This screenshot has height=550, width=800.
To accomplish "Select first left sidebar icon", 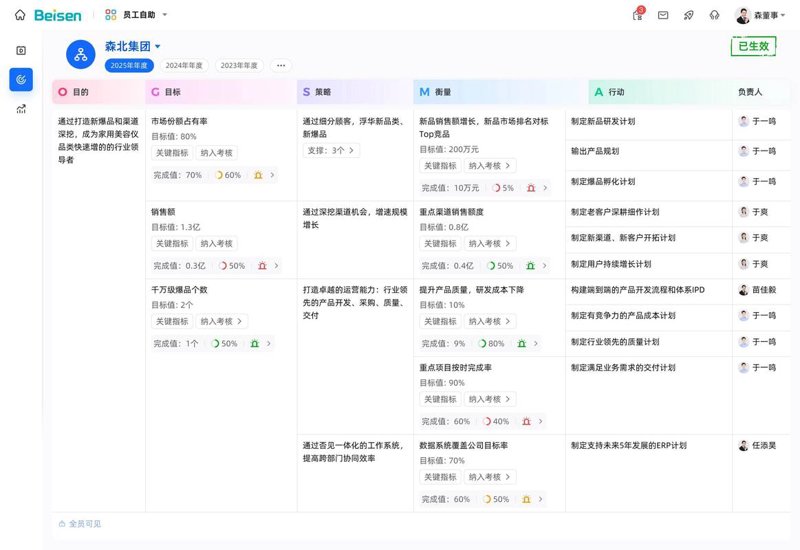I will pyautogui.click(x=21, y=51).
